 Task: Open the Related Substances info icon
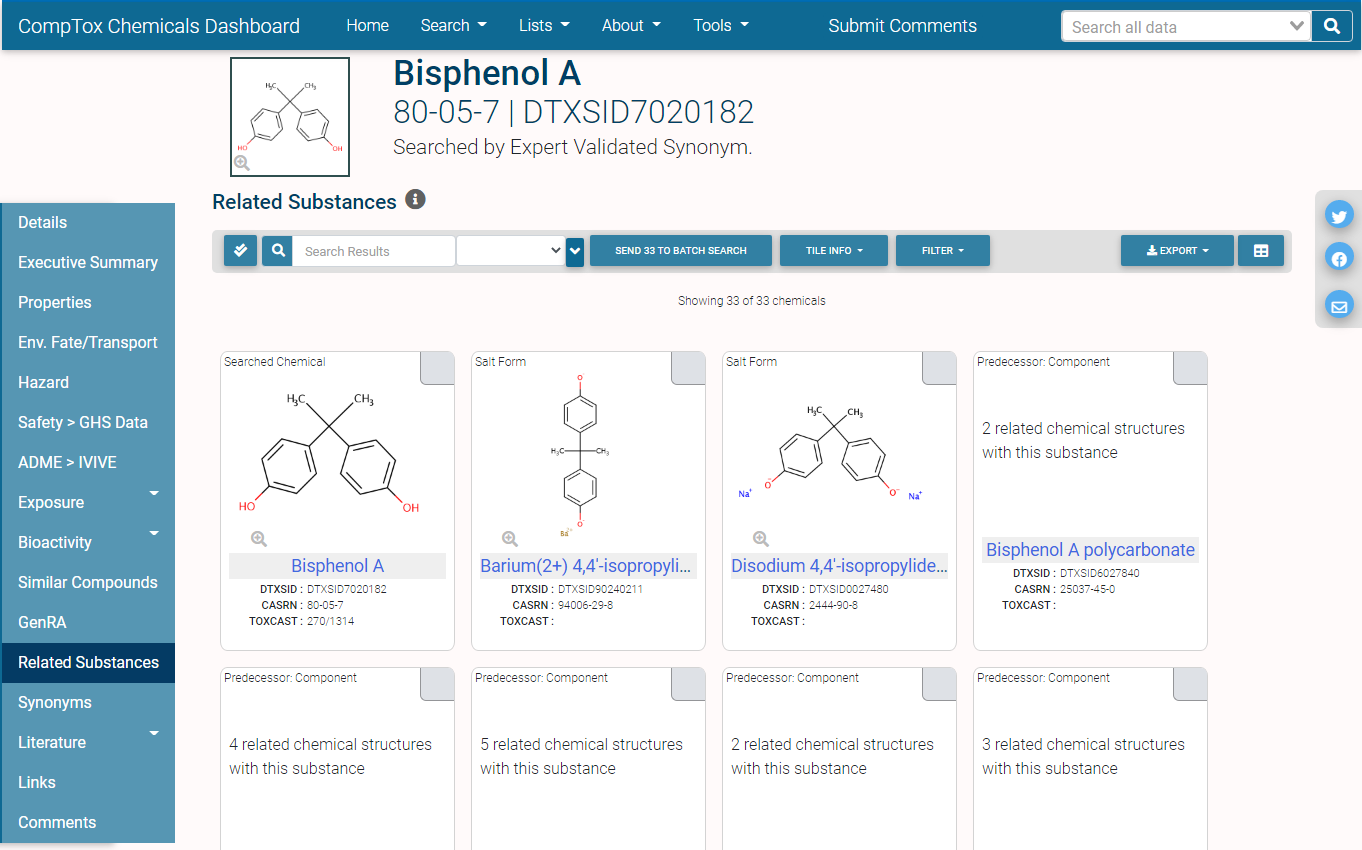[416, 200]
